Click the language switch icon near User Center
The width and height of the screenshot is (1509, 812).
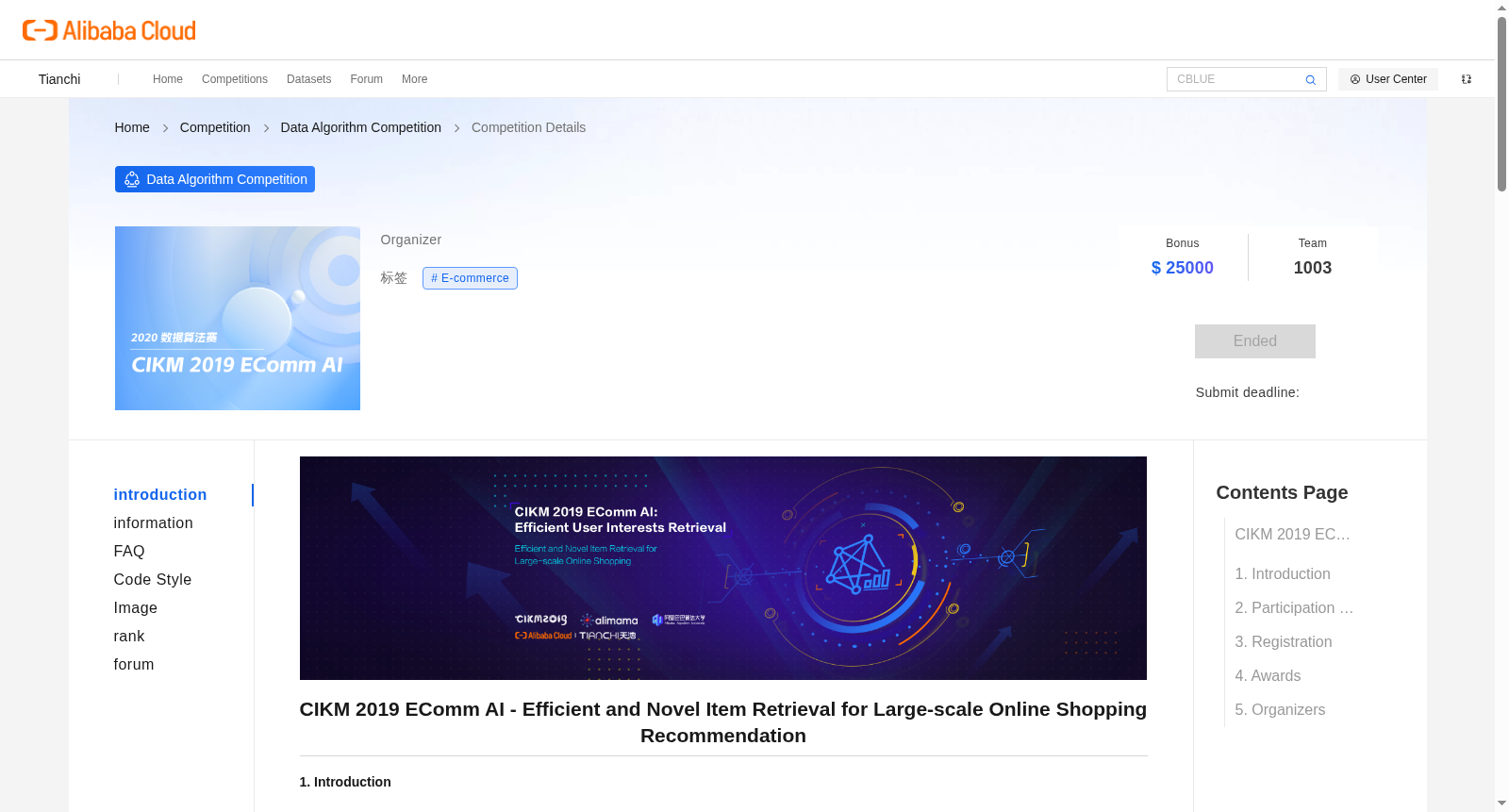(x=1467, y=79)
